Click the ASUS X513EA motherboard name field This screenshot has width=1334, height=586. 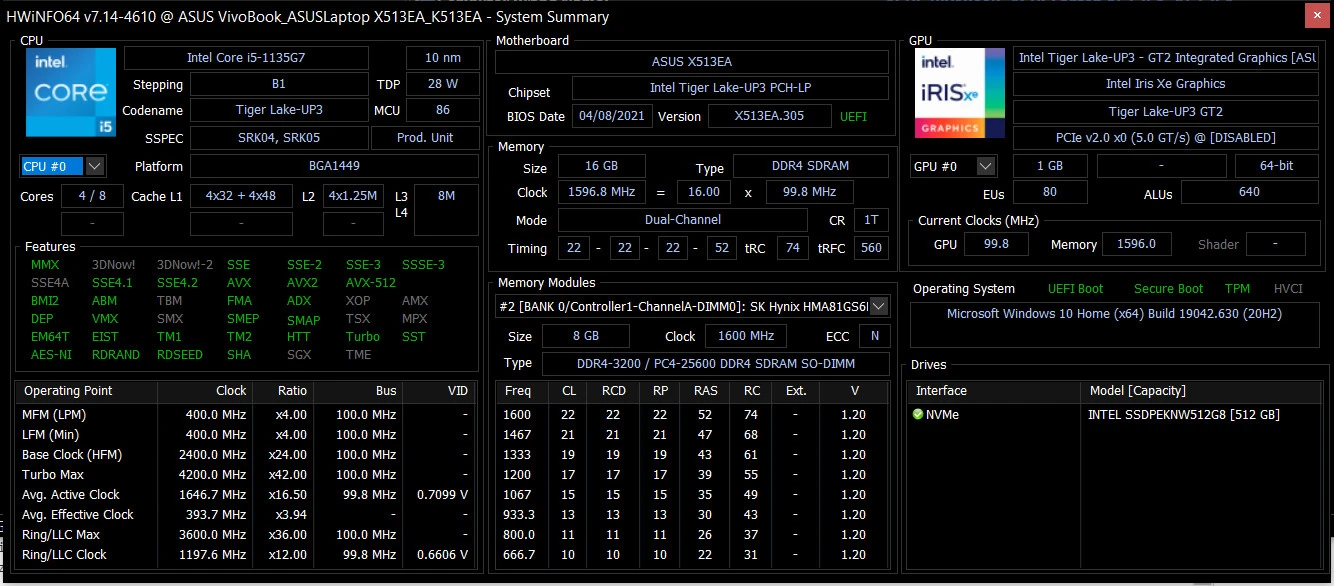click(x=691, y=62)
